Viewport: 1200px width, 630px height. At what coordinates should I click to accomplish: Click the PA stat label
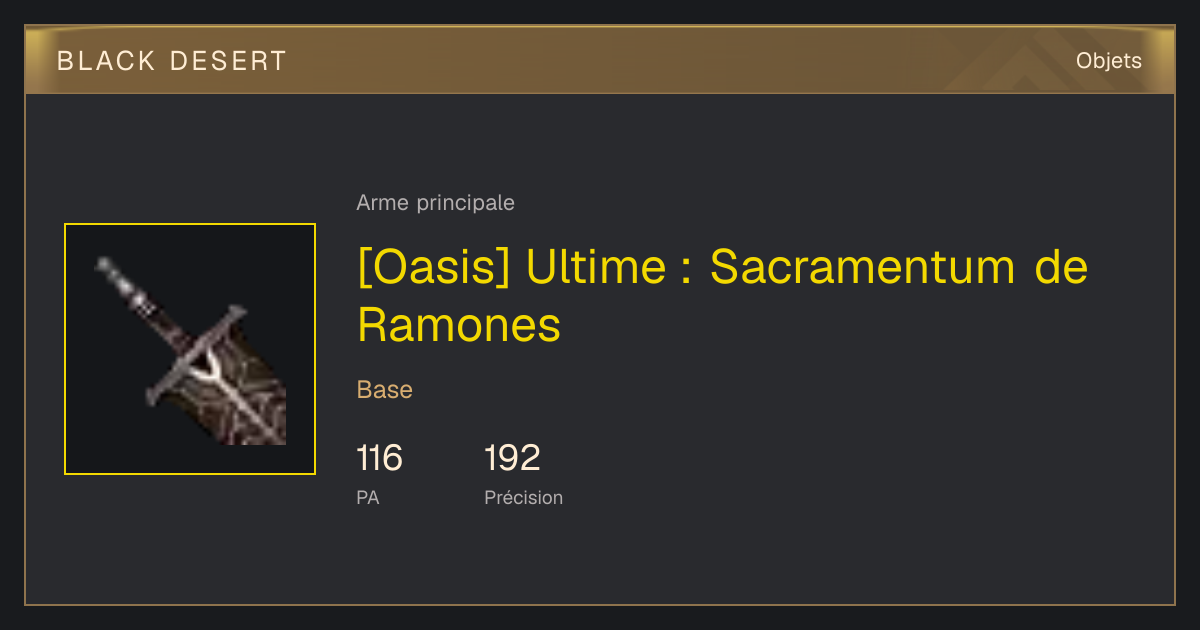pyautogui.click(x=368, y=497)
